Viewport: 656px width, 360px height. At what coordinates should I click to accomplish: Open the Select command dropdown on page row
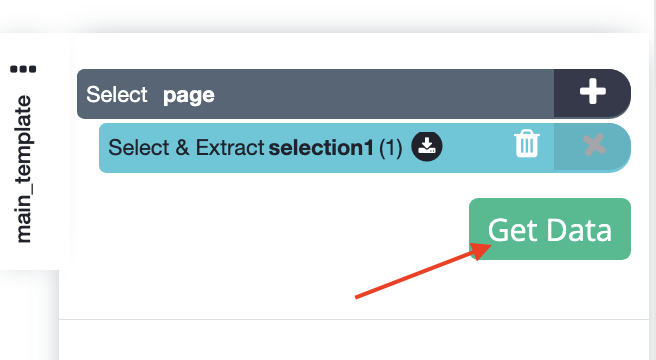117,94
